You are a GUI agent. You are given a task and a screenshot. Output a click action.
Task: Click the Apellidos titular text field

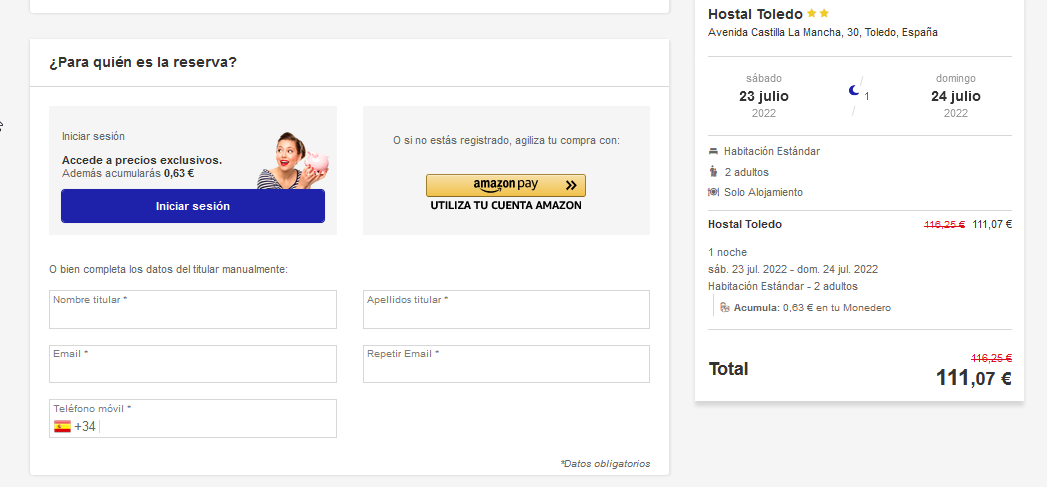[505, 316]
